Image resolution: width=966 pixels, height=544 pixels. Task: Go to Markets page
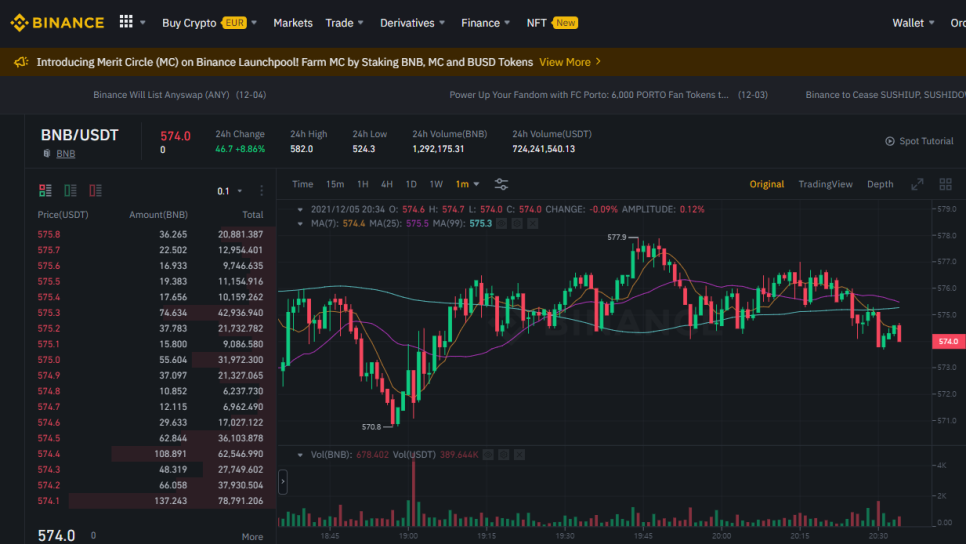pos(293,23)
